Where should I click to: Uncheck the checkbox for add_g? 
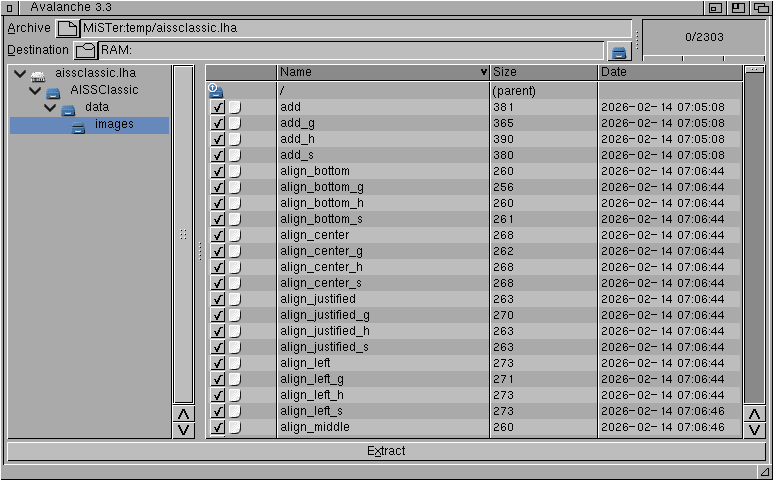point(218,123)
